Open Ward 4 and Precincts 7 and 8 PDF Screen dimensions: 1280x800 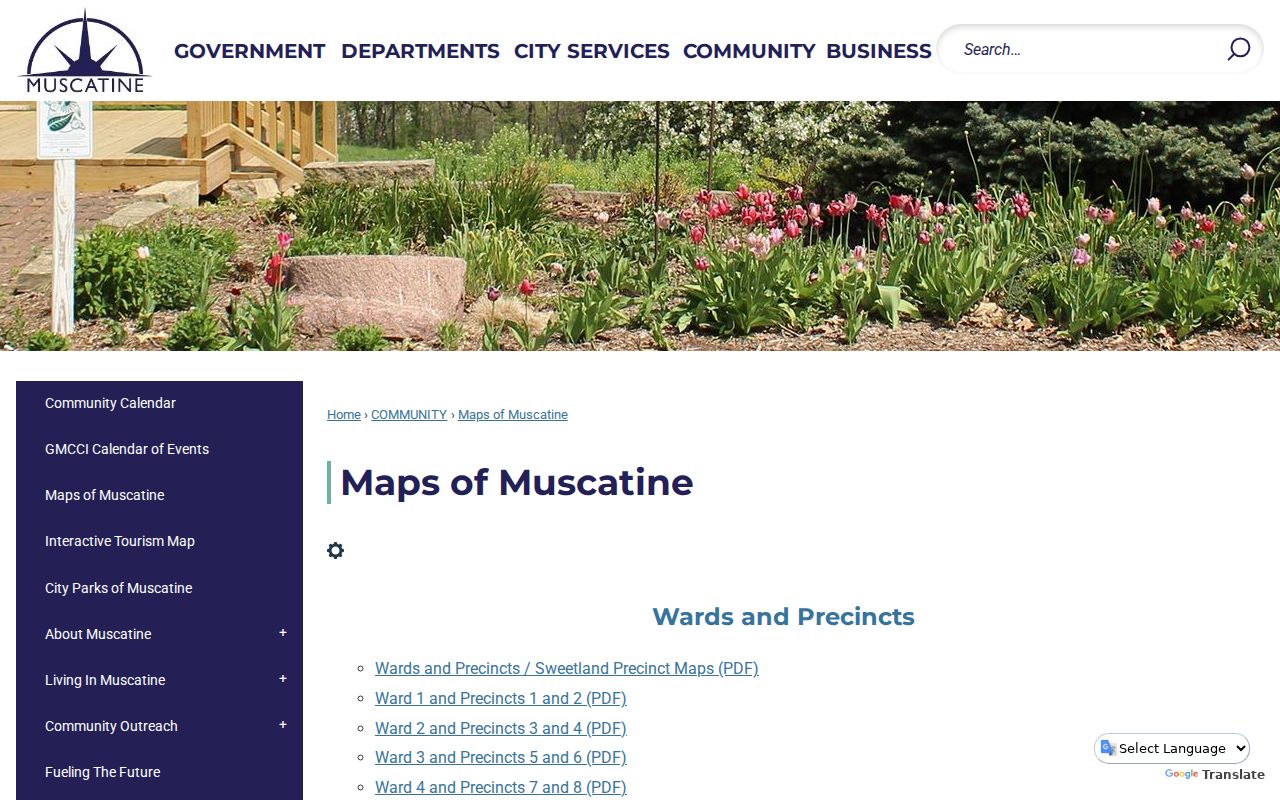[501, 787]
